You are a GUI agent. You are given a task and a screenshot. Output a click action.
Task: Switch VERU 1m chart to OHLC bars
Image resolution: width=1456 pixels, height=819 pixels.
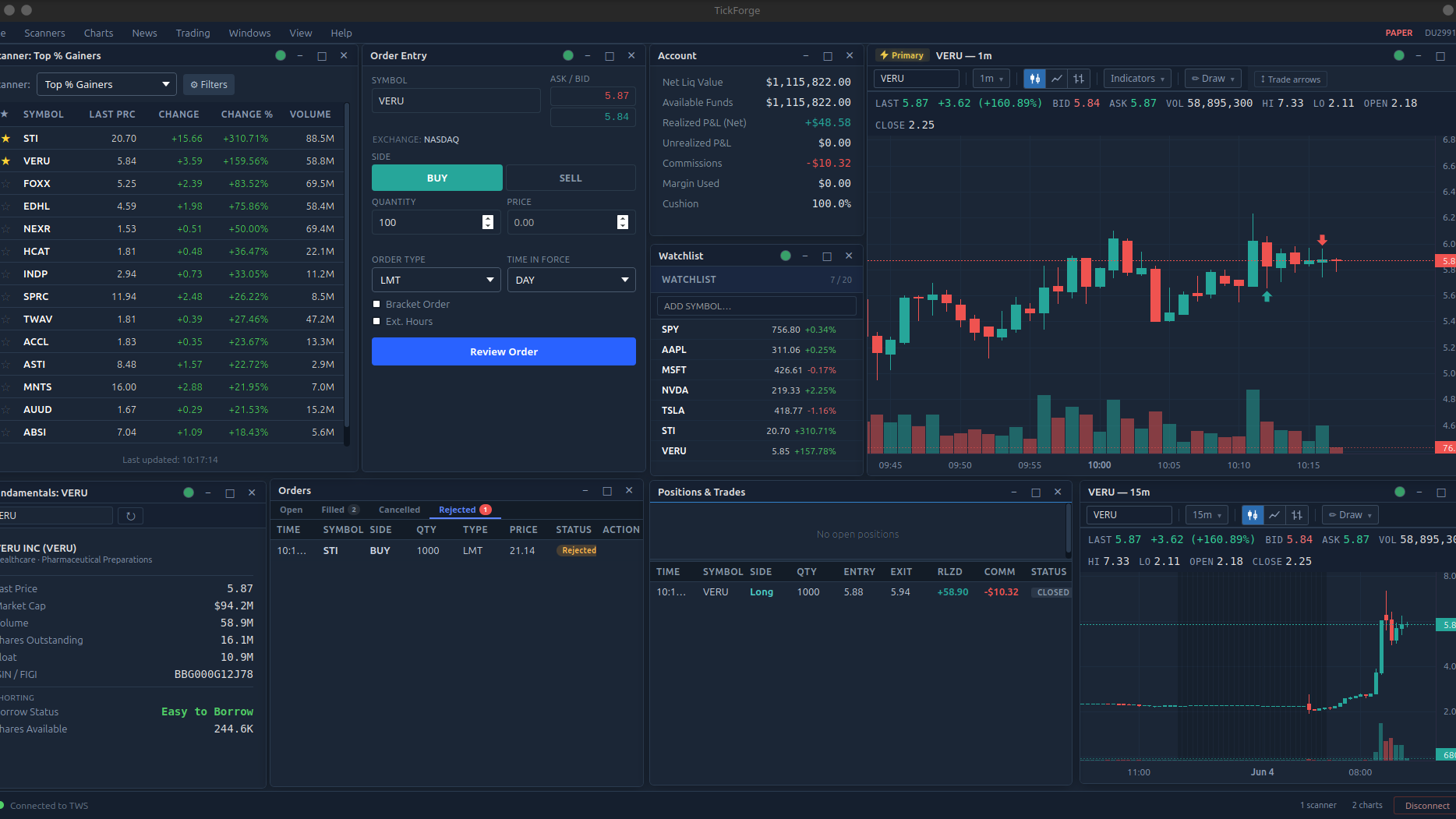coord(1079,79)
